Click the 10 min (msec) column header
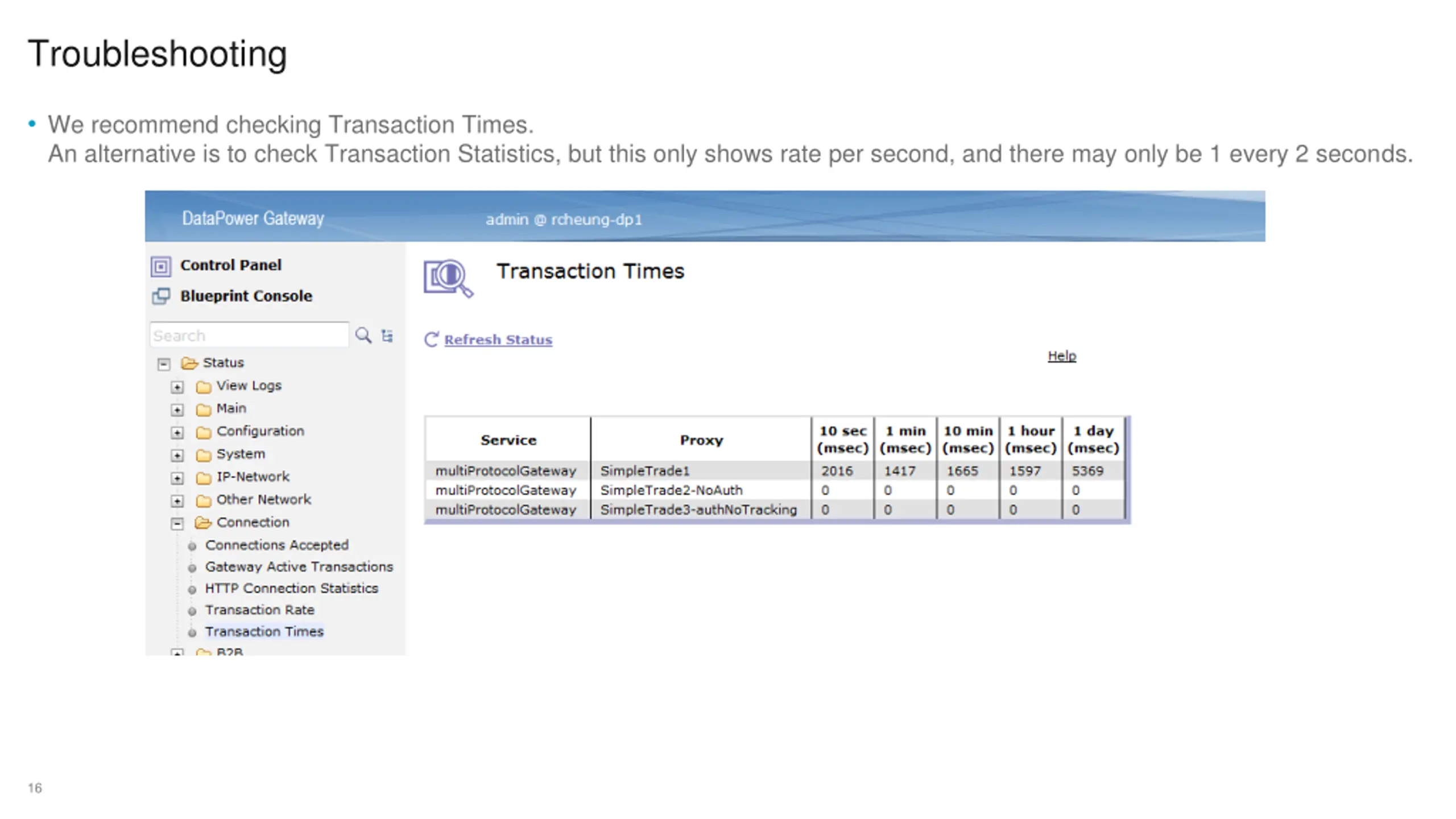The width and height of the screenshot is (1456, 819). [968, 440]
